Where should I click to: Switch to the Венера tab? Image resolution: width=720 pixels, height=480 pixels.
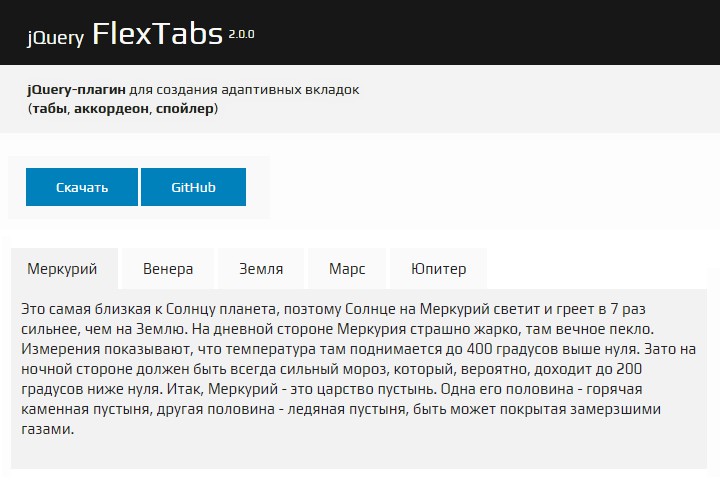click(x=168, y=269)
